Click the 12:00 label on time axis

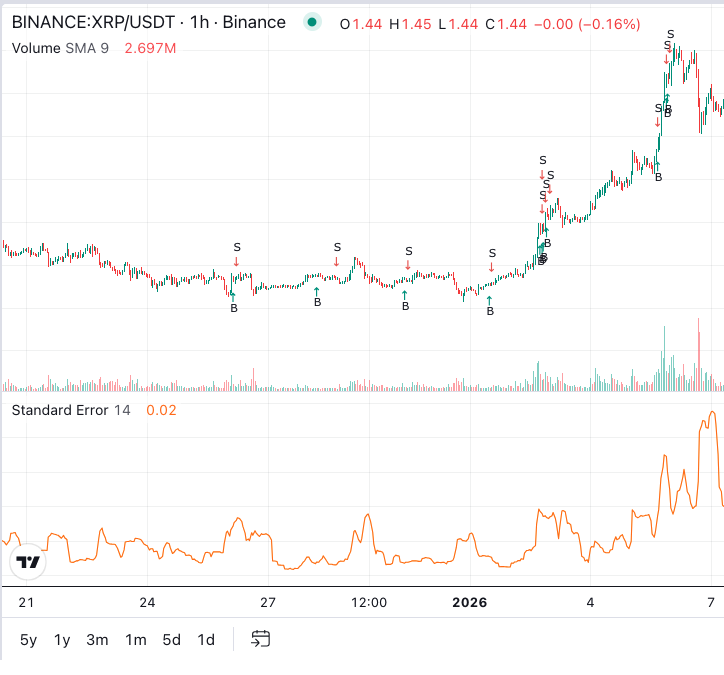(x=369, y=602)
